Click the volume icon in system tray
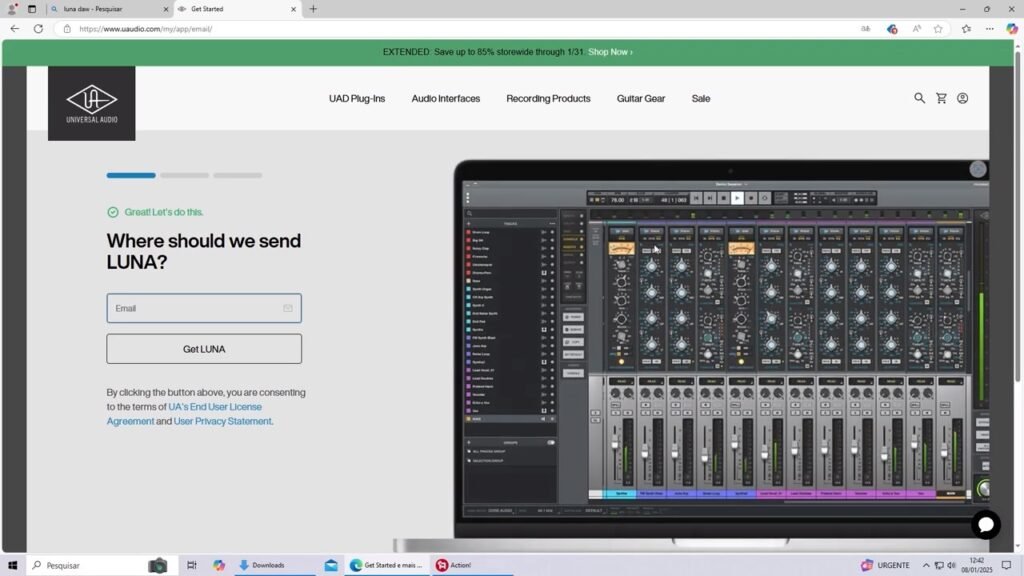 pyautogui.click(x=952, y=565)
